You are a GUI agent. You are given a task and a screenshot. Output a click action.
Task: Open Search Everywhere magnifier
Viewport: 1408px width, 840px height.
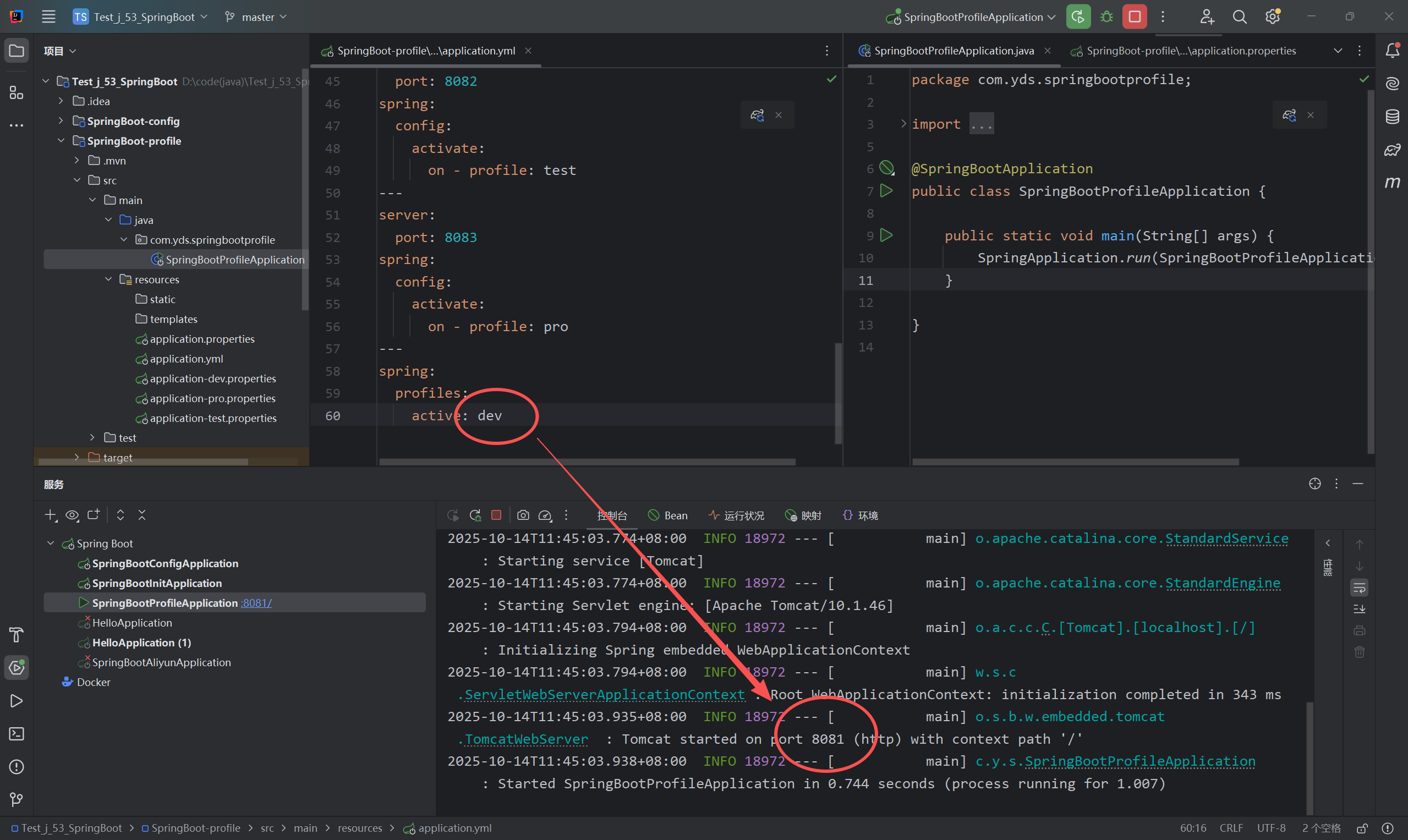pos(1240,17)
